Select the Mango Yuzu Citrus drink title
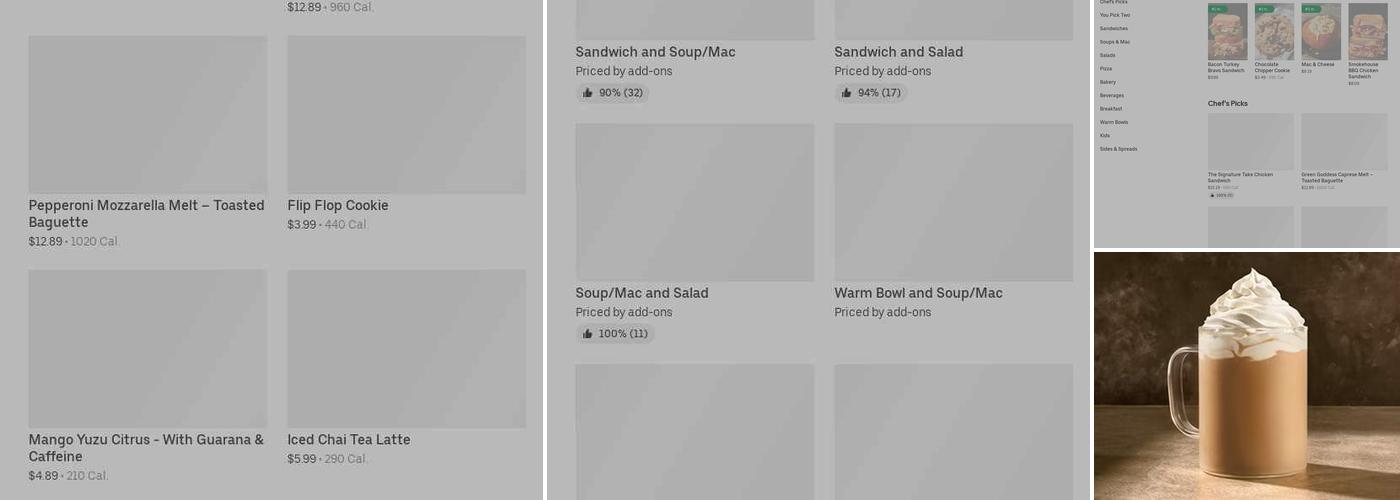The image size is (1400, 500). pyautogui.click(x=146, y=448)
